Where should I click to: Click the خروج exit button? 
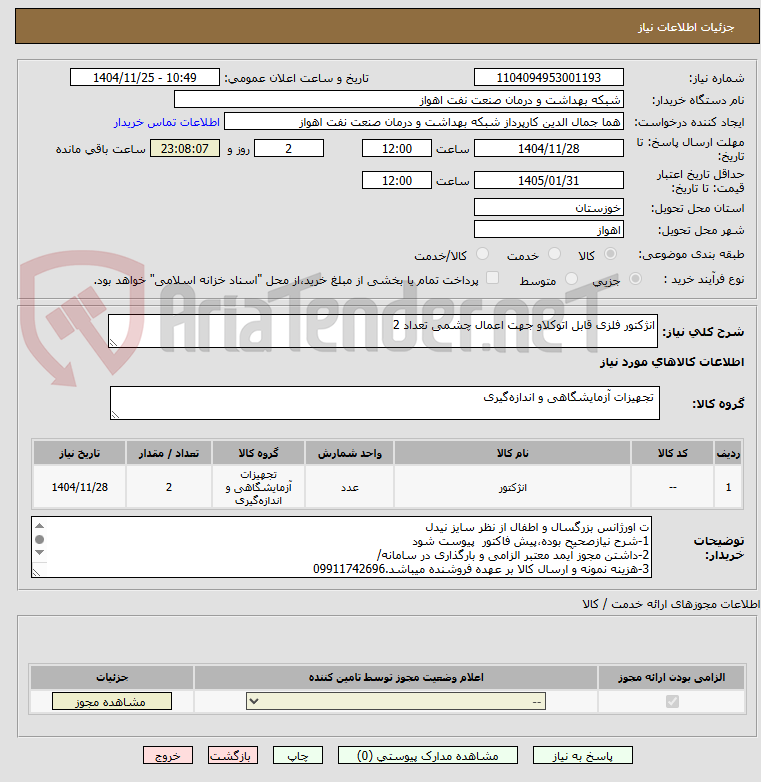tap(168, 756)
